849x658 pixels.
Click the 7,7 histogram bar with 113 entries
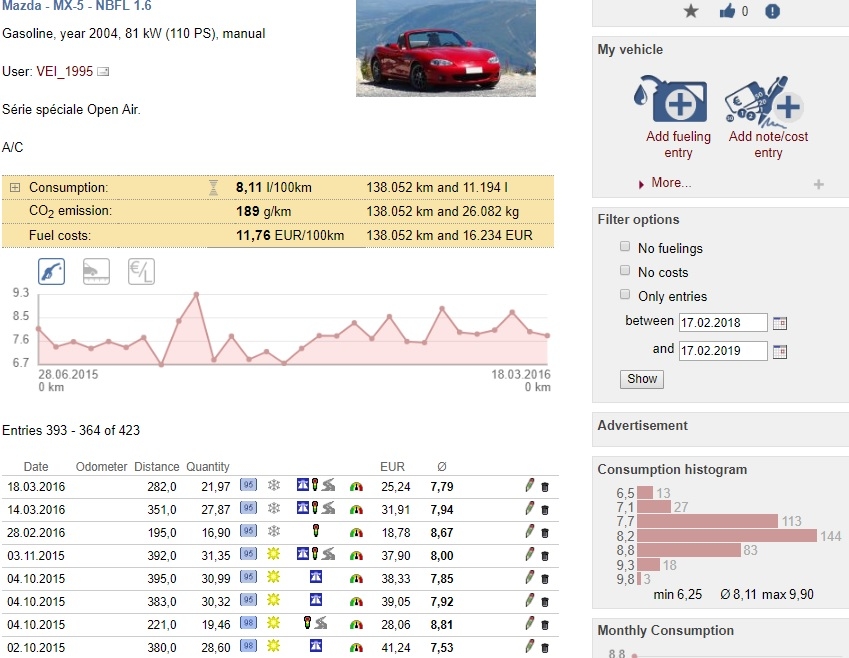(708, 522)
